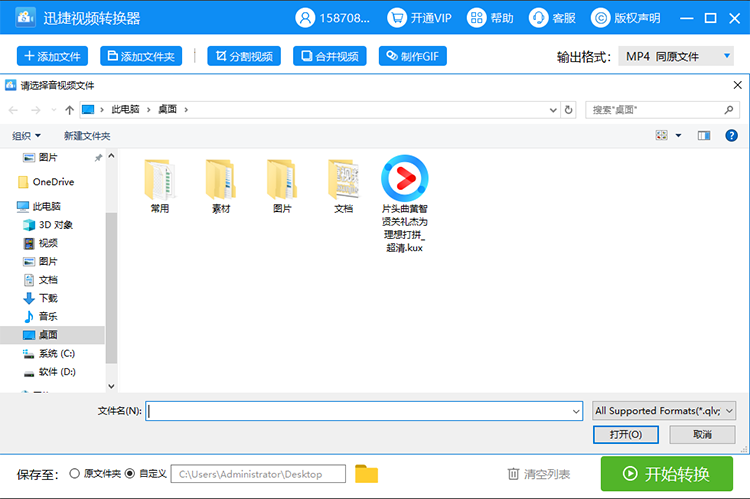Select the 素材 folder
The height and width of the screenshot is (499, 750).
221,186
